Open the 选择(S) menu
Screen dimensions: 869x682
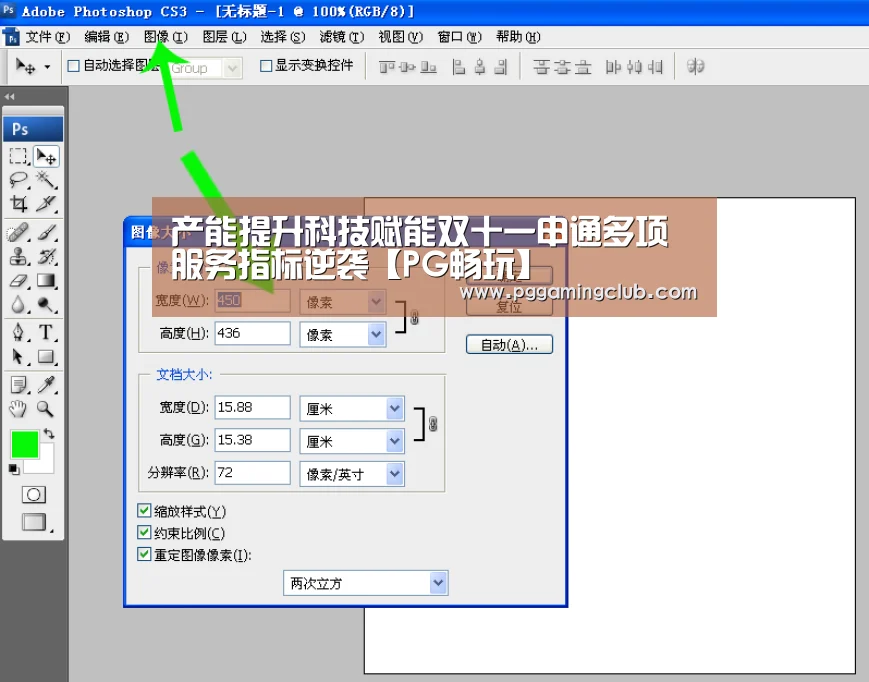(283, 37)
